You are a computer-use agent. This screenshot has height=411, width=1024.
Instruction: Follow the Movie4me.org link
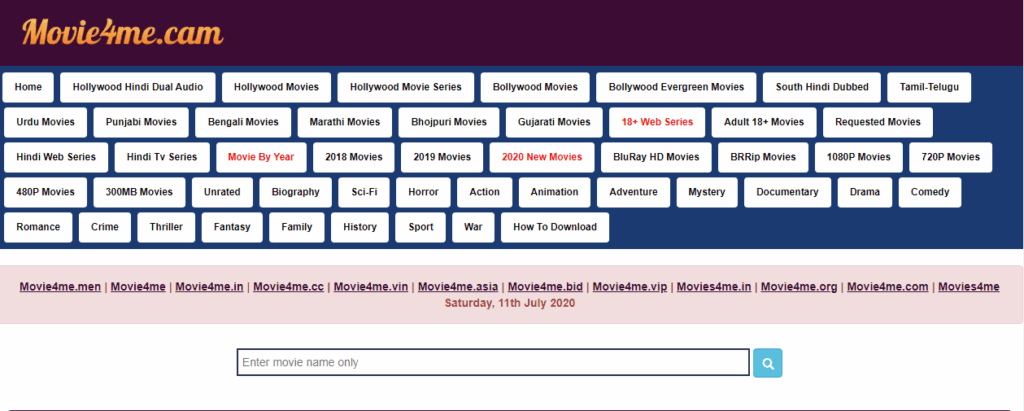[x=799, y=287]
